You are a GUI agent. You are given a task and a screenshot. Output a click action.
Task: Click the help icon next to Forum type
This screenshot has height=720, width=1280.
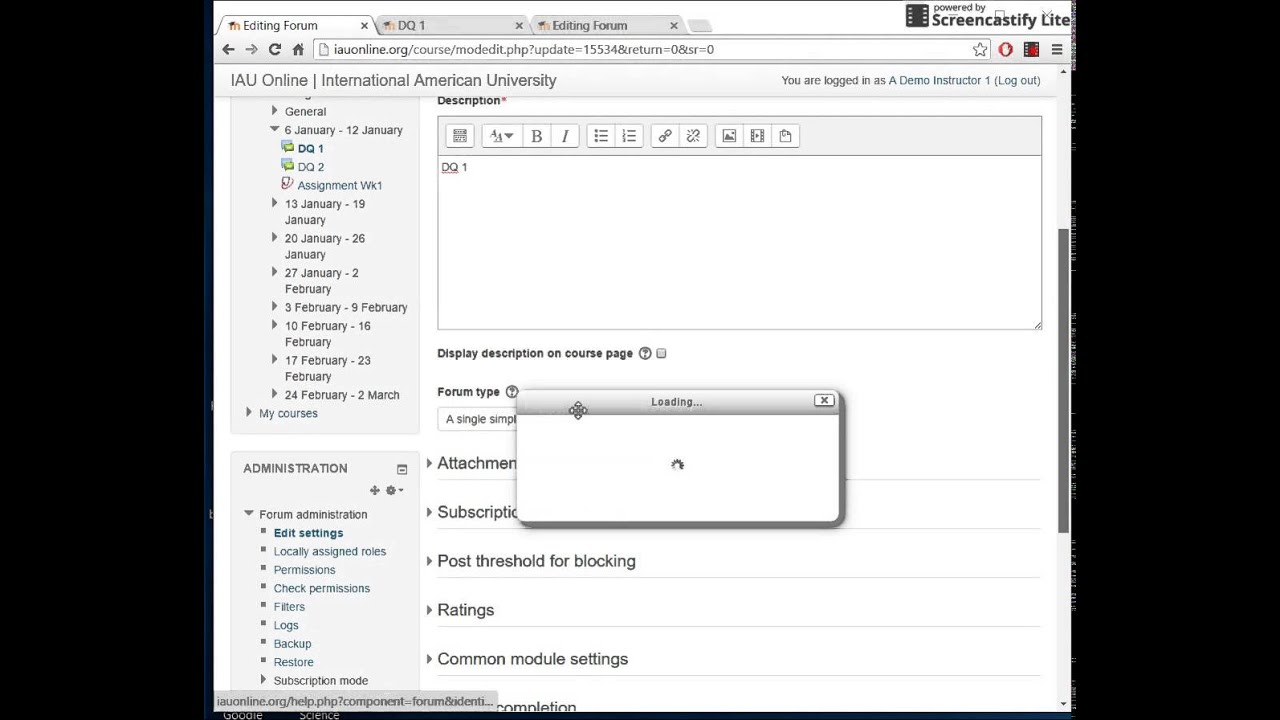coord(511,392)
